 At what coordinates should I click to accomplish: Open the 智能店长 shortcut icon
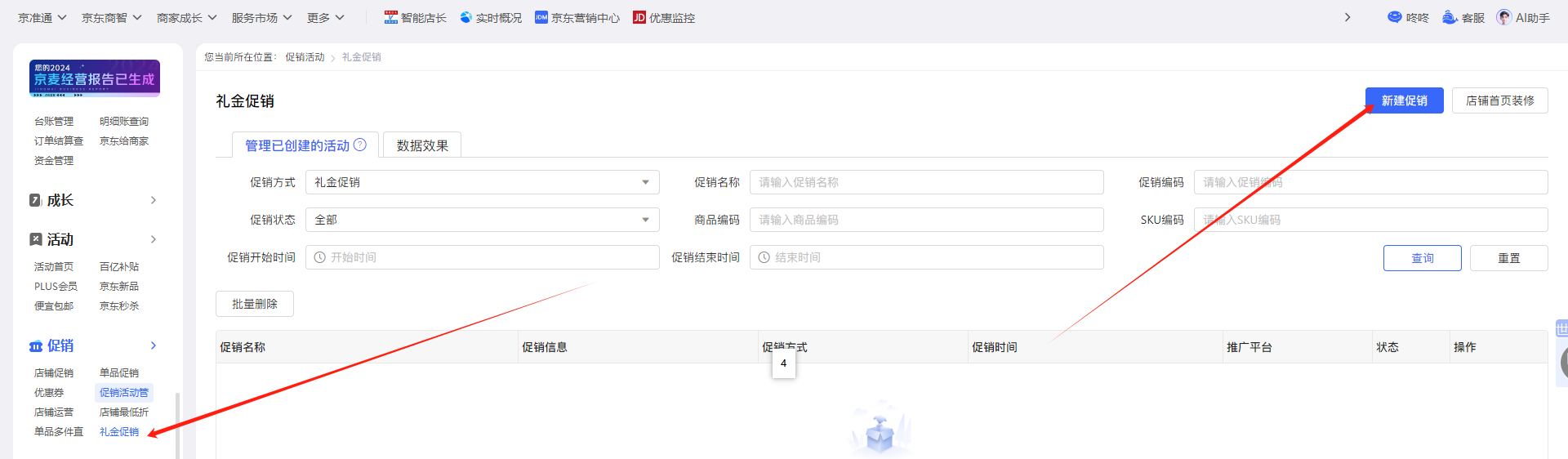pyautogui.click(x=391, y=17)
